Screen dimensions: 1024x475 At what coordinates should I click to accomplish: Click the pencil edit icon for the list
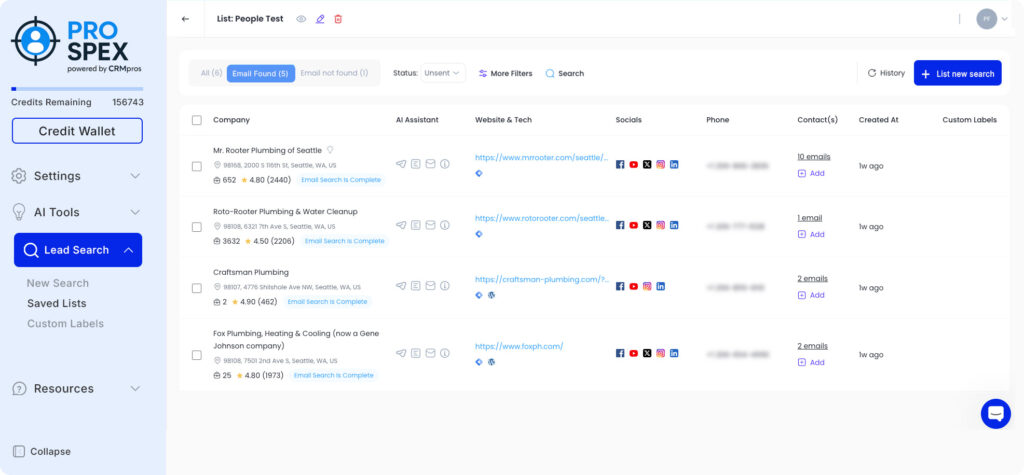click(320, 19)
